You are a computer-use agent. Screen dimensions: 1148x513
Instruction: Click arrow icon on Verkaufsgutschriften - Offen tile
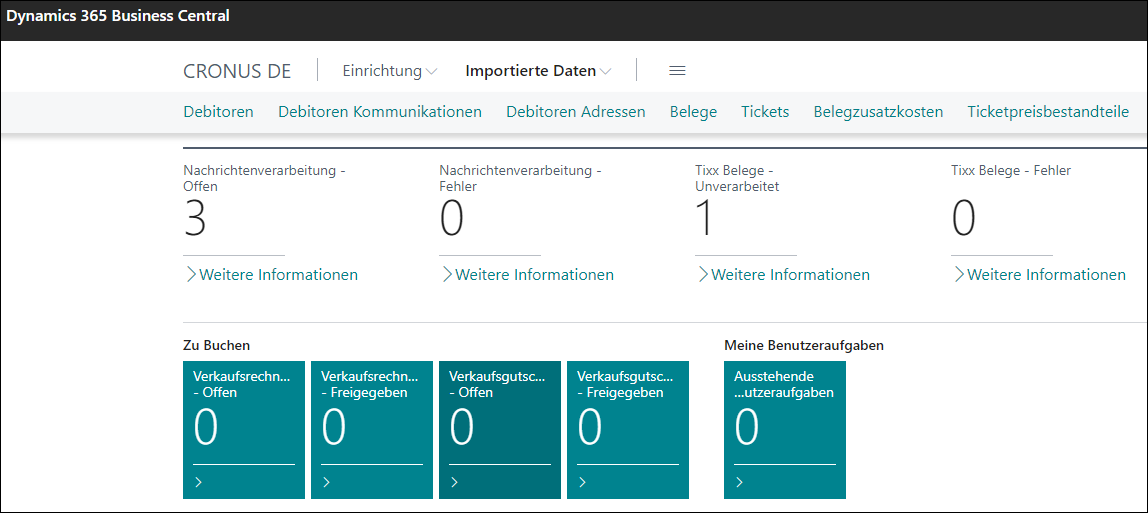pyautogui.click(x=455, y=482)
